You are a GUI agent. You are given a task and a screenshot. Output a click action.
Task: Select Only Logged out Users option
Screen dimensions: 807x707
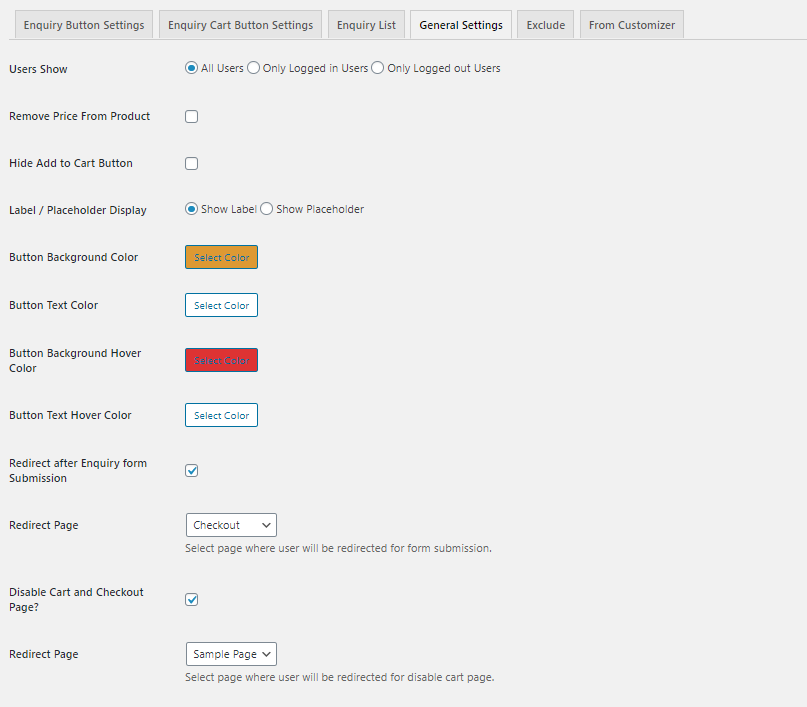pyautogui.click(x=377, y=68)
